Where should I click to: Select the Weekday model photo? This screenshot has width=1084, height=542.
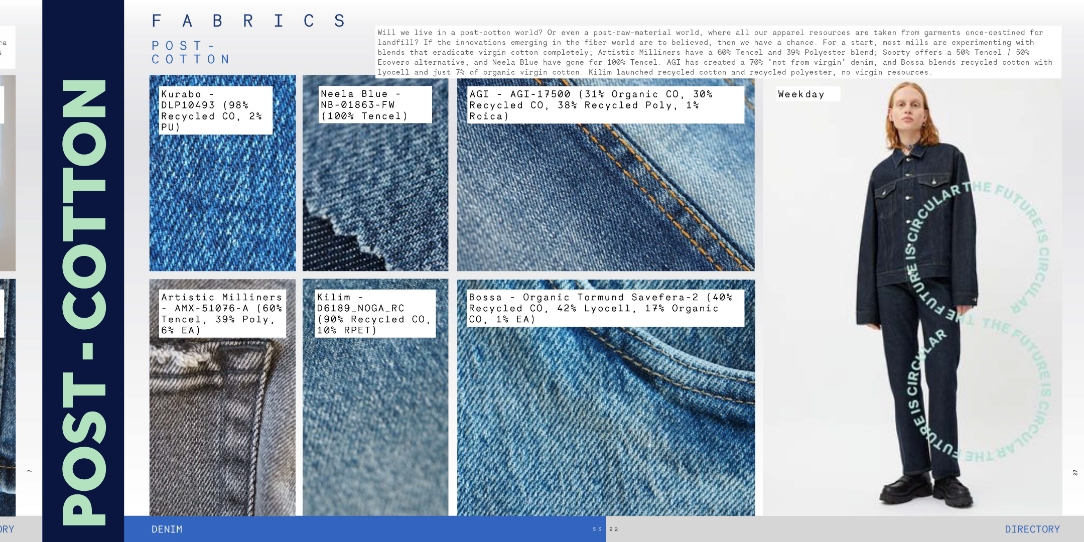[913, 296]
